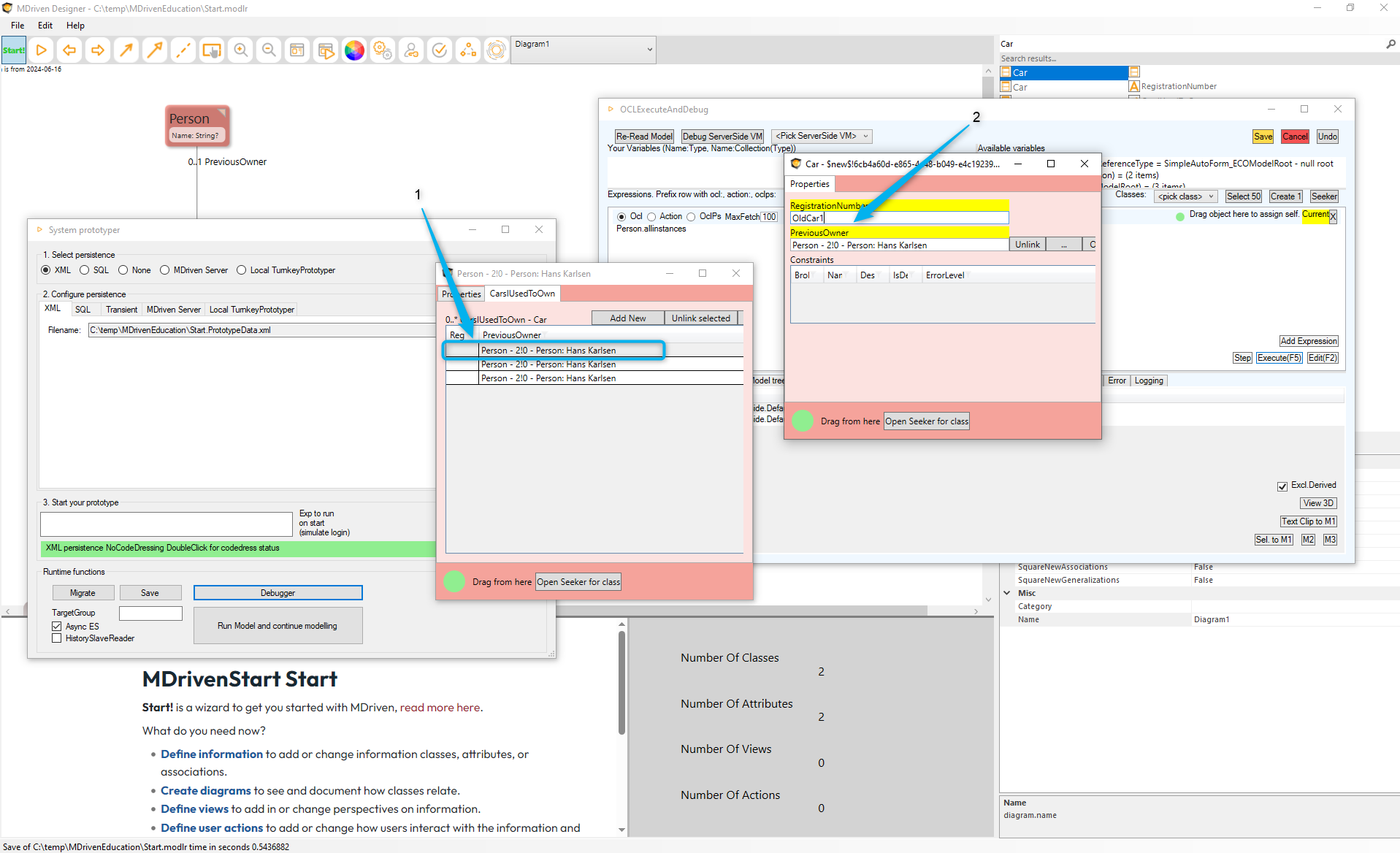Click the green Start! wizard button

coord(13,50)
